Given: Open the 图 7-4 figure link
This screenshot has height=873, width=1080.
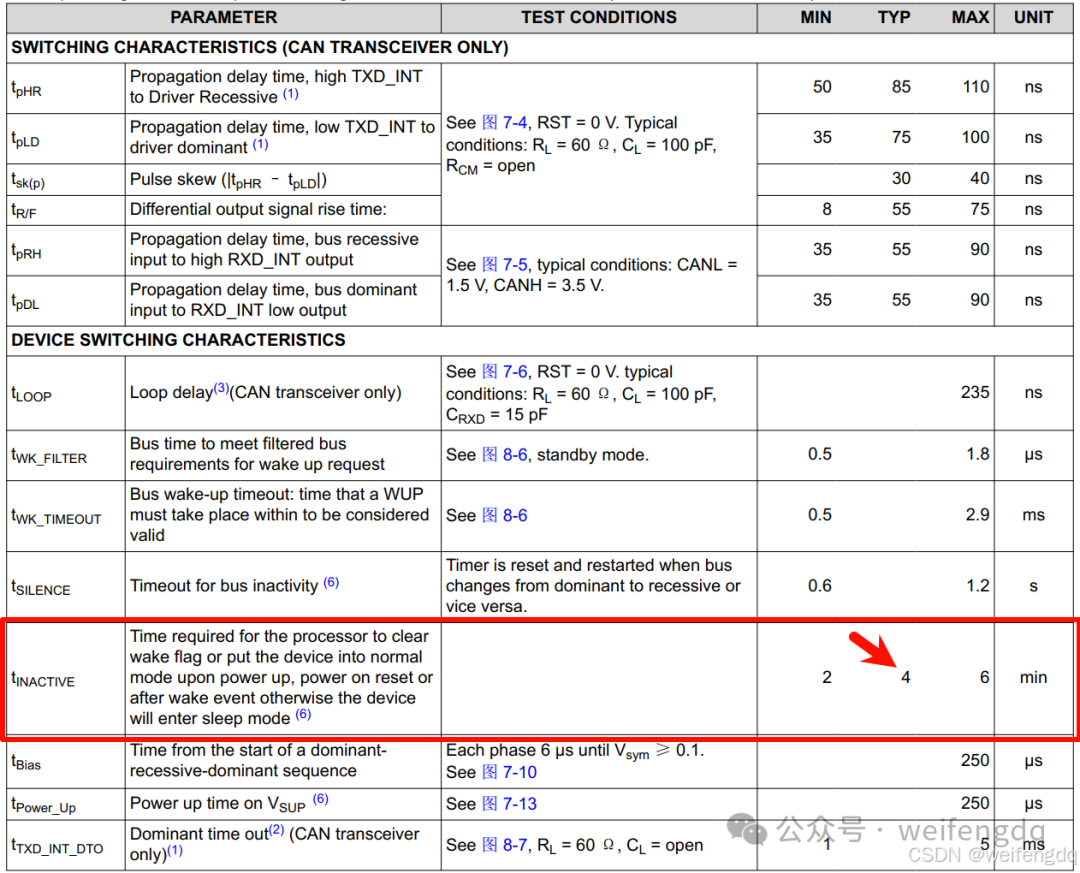Looking at the screenshot, I should coord(504,123).
